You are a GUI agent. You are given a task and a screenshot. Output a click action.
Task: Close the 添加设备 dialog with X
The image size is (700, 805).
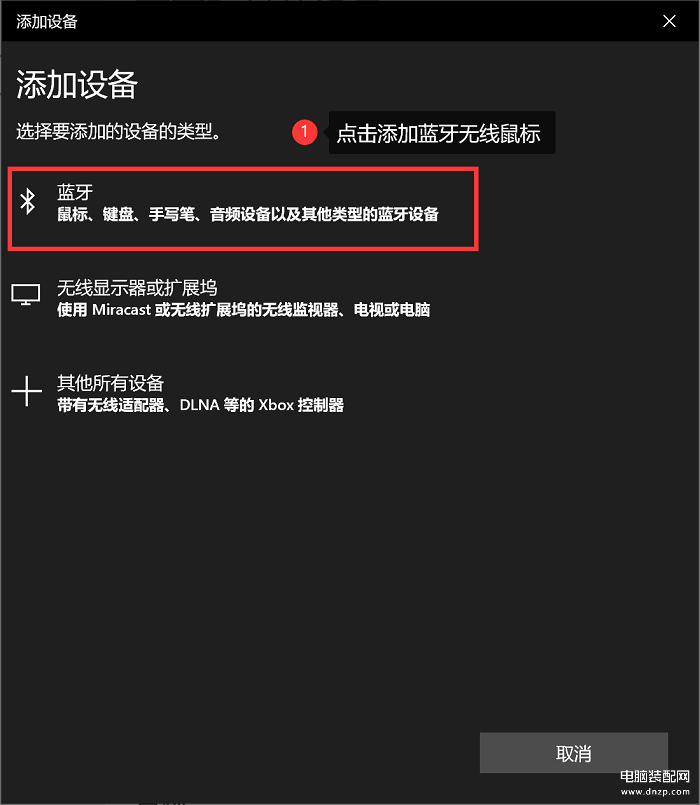click(x=669, y=21)
